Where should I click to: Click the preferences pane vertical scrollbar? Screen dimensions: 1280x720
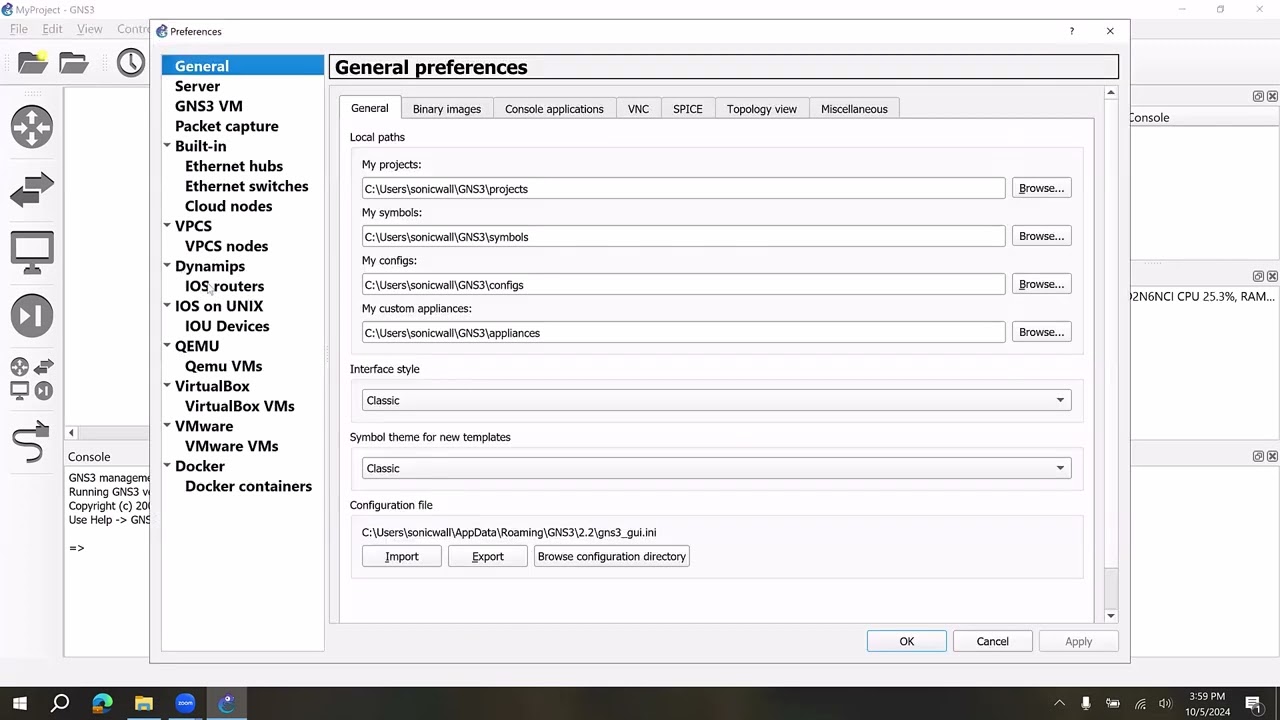click(1110, 354)
